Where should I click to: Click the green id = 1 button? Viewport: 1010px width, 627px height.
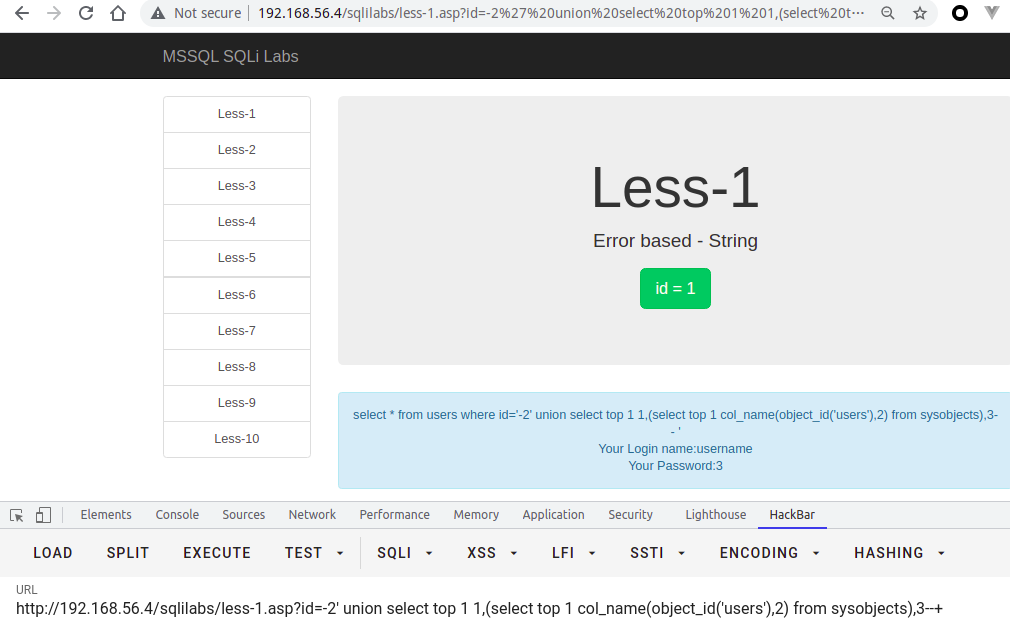675,289
